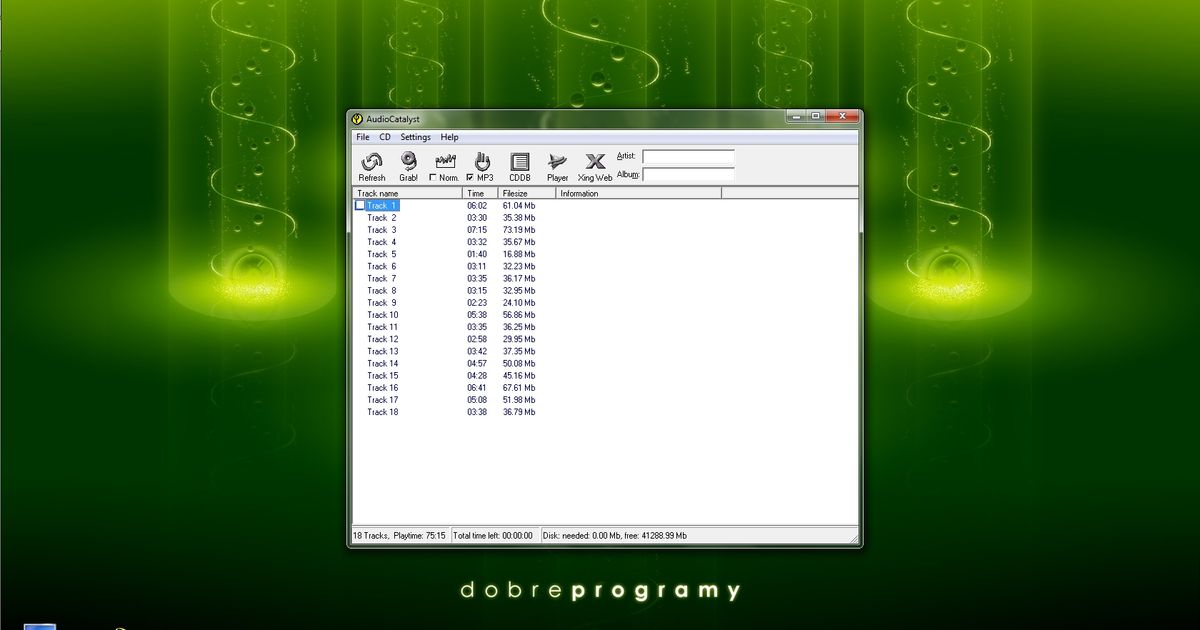Click into the Artist field
The height and width of the screenshot is (630, 1200).
pos(688,157)
